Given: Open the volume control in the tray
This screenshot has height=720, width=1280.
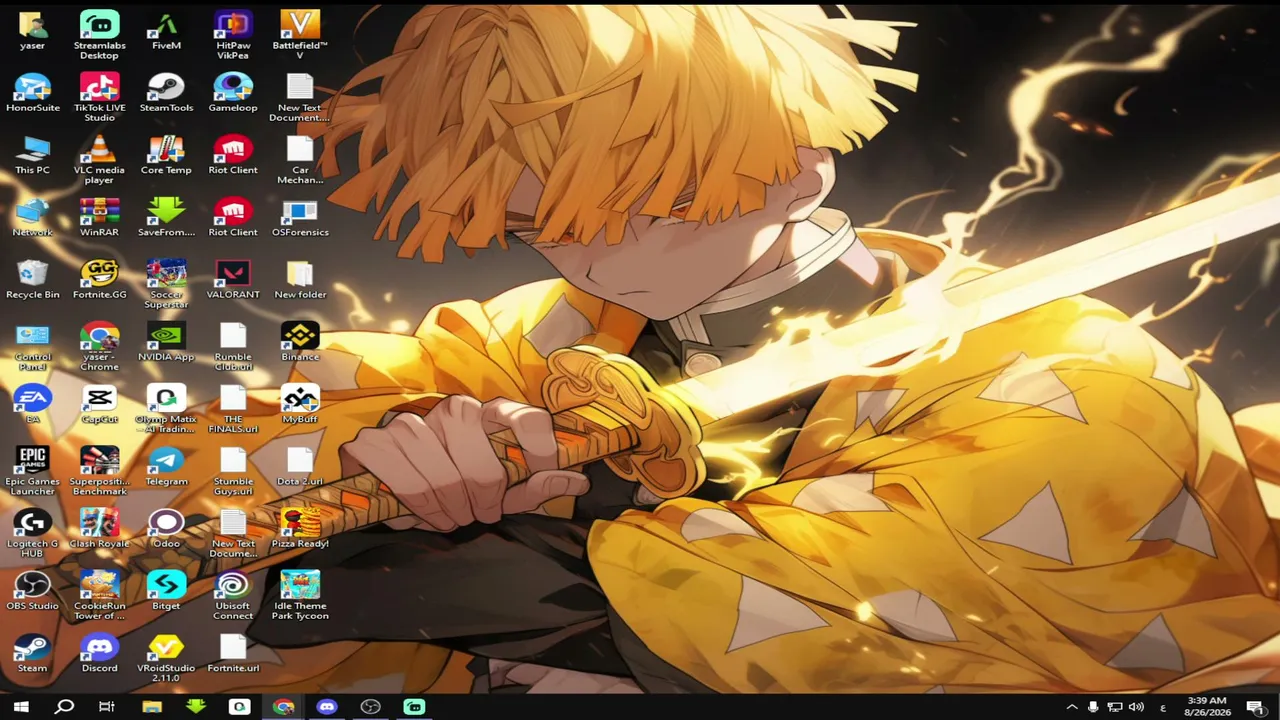Looking at the screenshot, I should click(1136, 707).
